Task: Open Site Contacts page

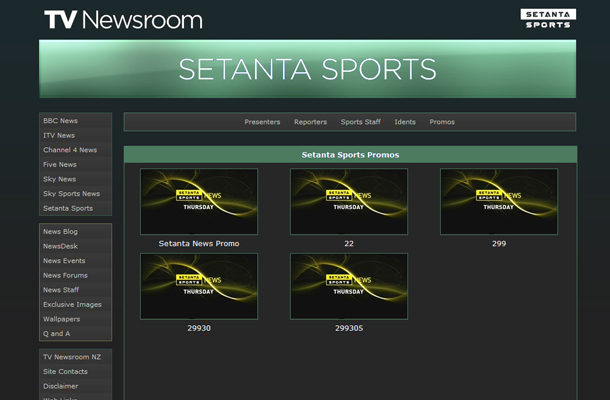Action: (65, 372)
